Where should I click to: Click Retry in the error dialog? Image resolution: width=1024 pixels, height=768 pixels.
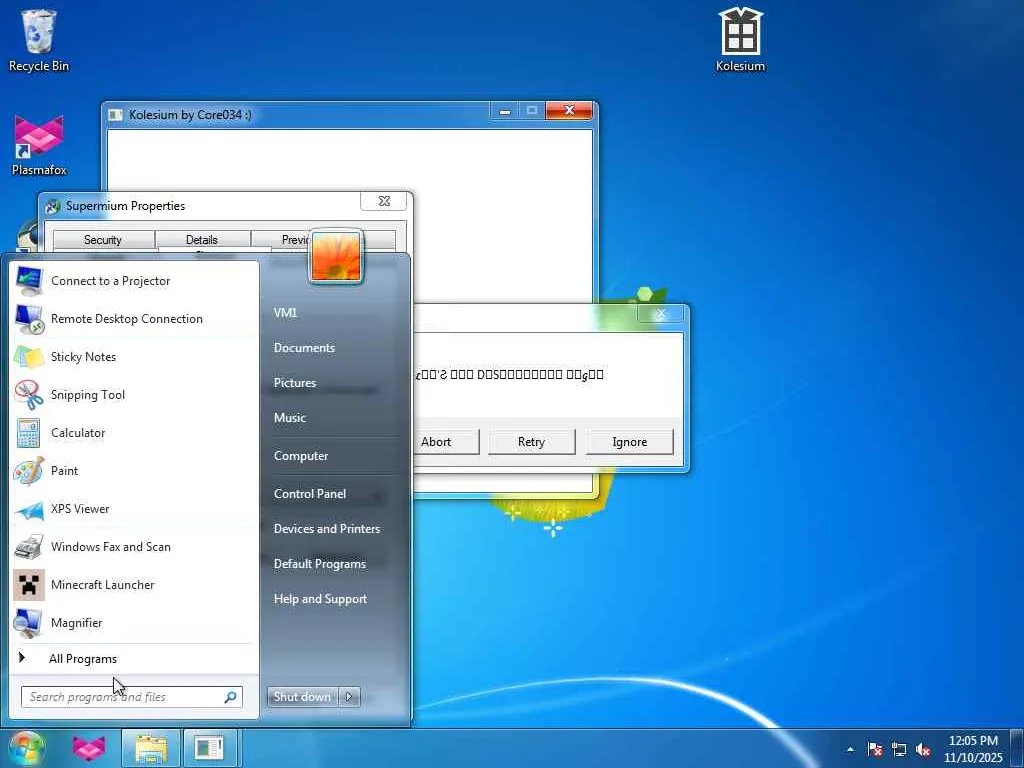pos(532,442)
